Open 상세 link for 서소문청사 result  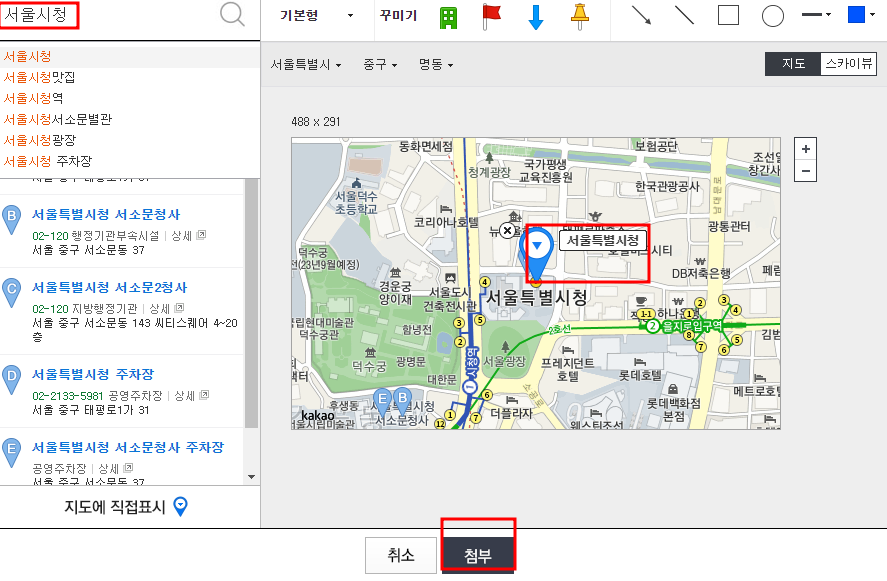188,236
